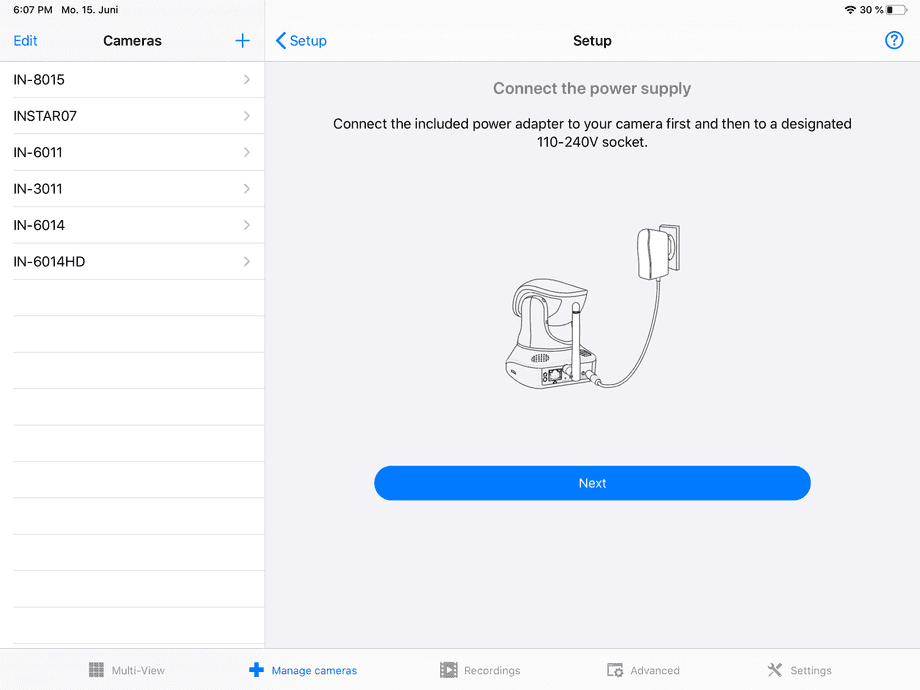Tap Edit to modify the camera list

24,41
